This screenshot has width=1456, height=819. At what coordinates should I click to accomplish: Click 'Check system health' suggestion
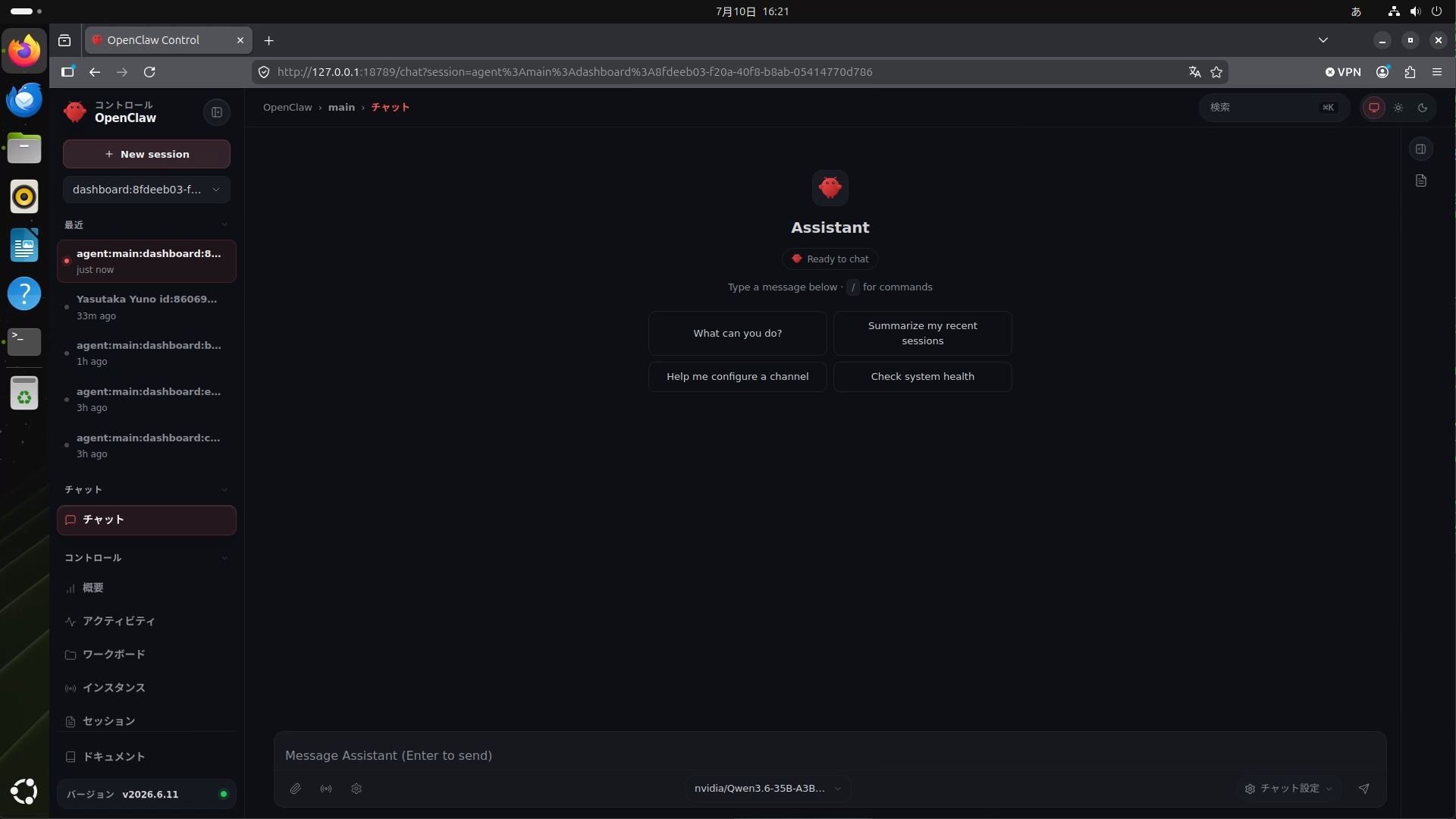coord(922,377)
